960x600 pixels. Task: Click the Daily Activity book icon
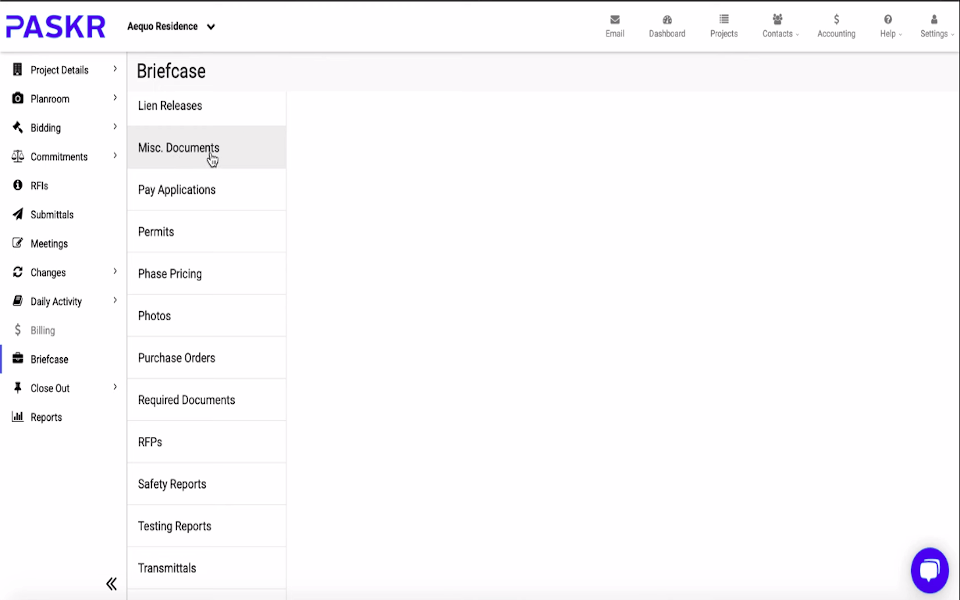coord(17,301)
